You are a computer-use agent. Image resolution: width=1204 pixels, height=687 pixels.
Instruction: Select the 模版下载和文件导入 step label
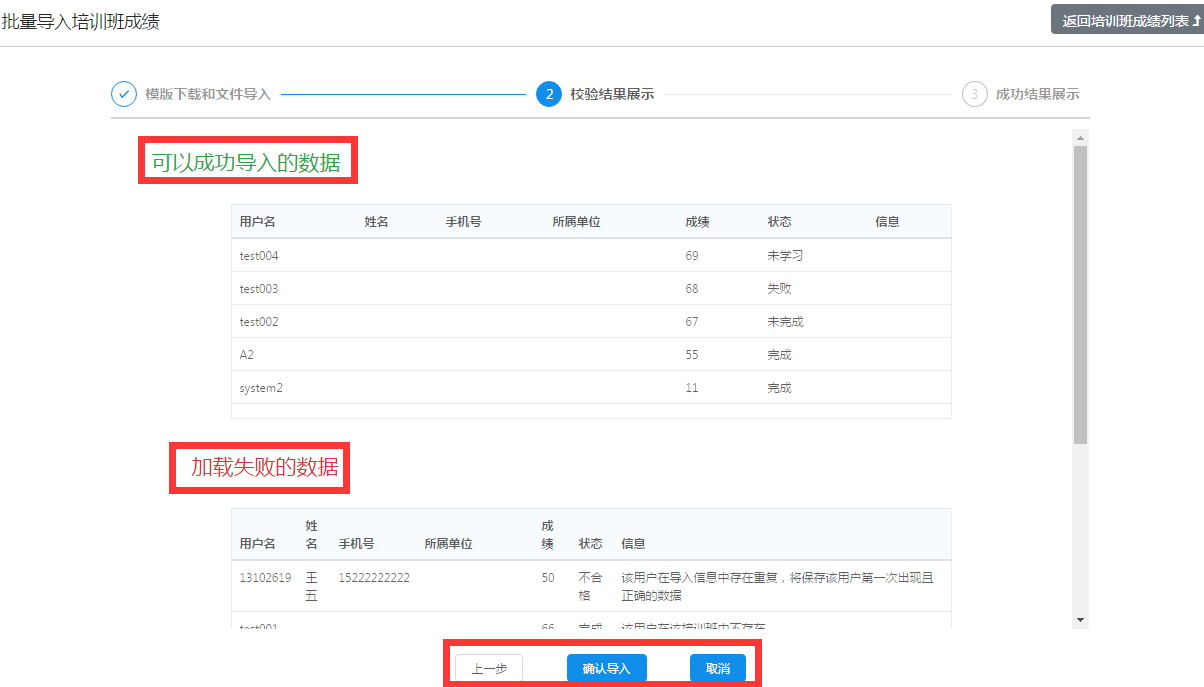click(x=208, y=94)
